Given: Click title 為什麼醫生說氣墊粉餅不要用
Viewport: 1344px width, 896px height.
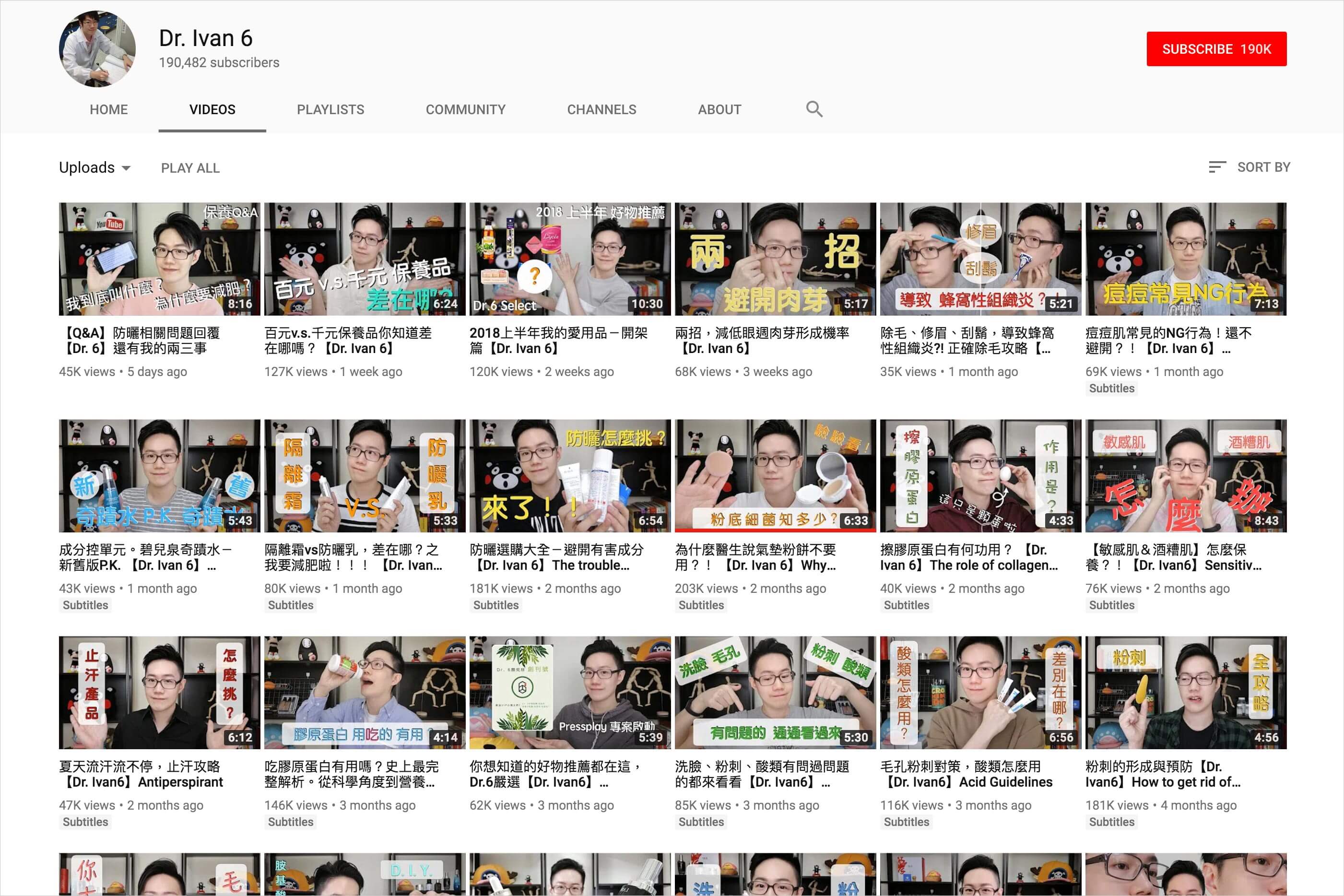Looking at the screenshot, I should (x=755, y=557).
